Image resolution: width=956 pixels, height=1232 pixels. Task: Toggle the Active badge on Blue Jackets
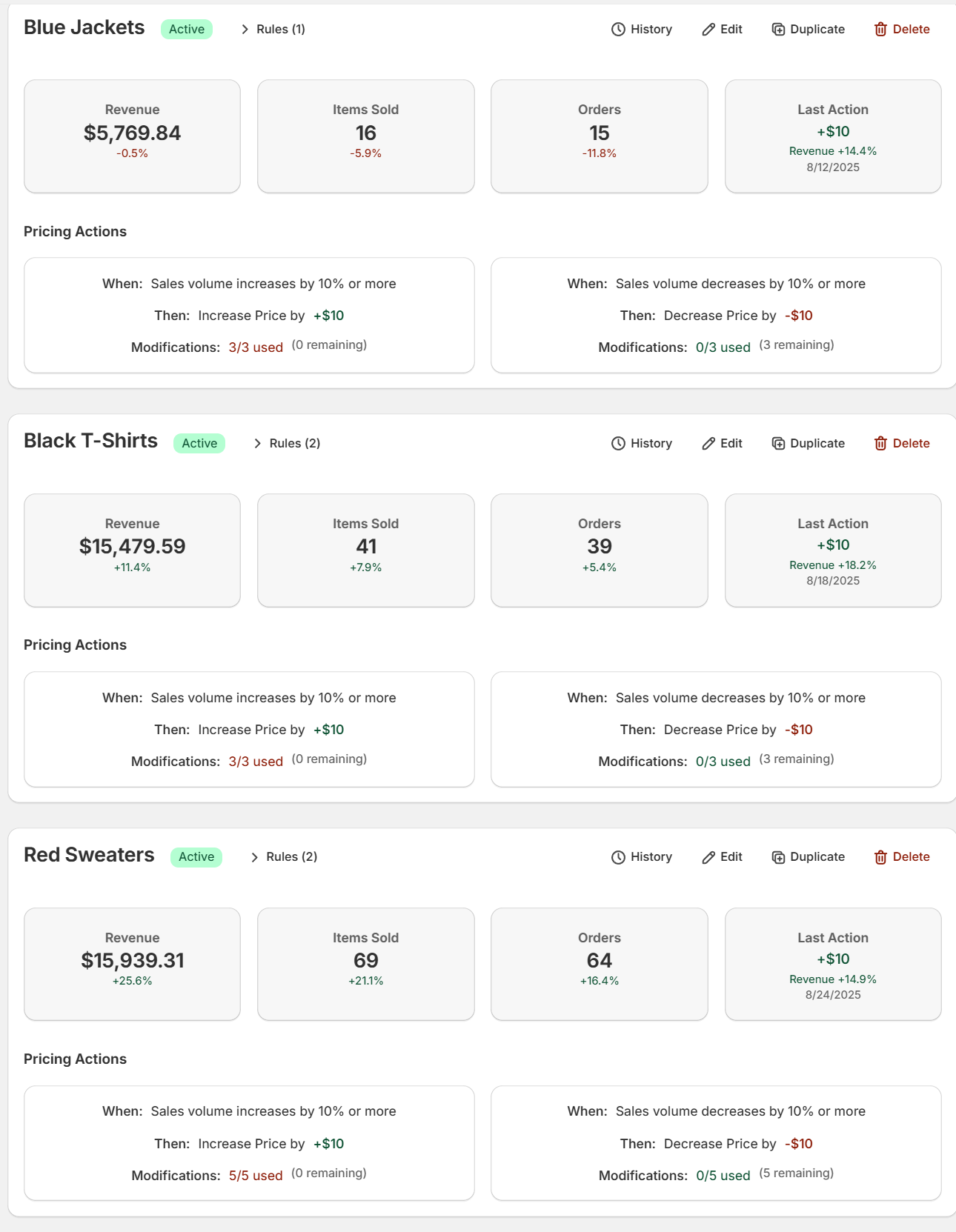(186, 29)
